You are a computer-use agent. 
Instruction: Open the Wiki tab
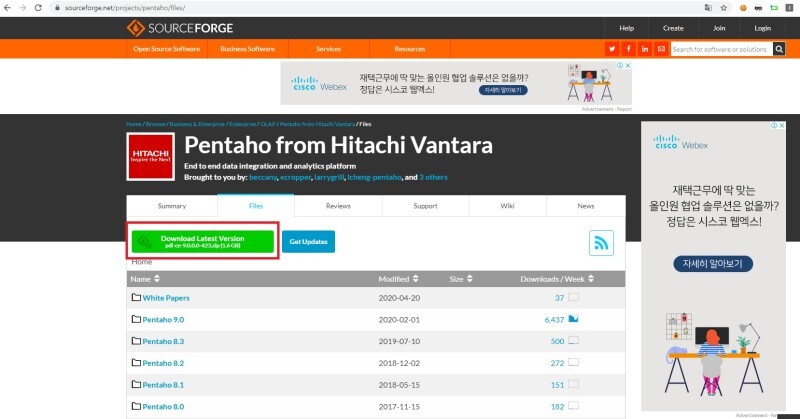[507, 206]
